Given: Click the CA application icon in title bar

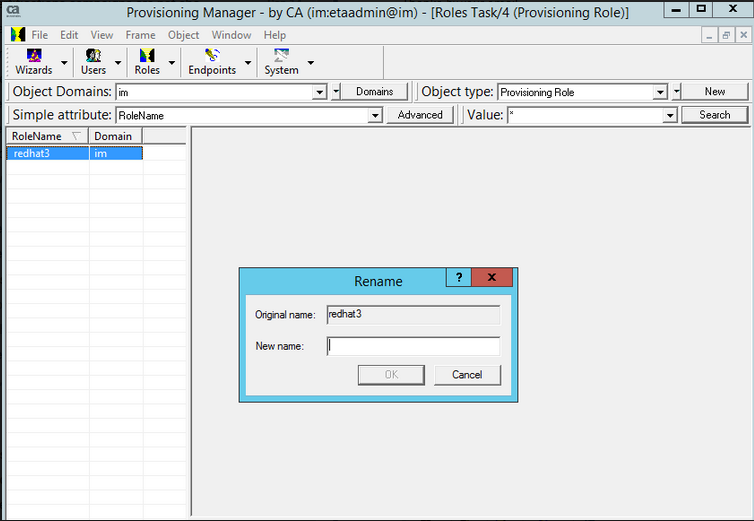Looking at the screenshot, I should coord(14,11).
